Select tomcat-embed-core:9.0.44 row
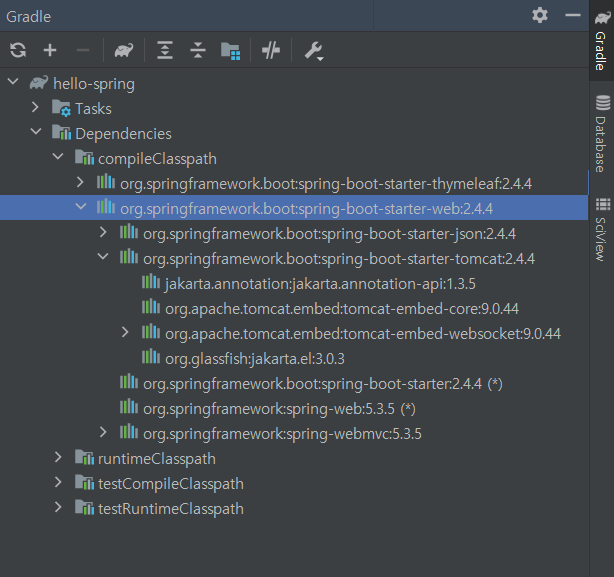 (294, 309)
